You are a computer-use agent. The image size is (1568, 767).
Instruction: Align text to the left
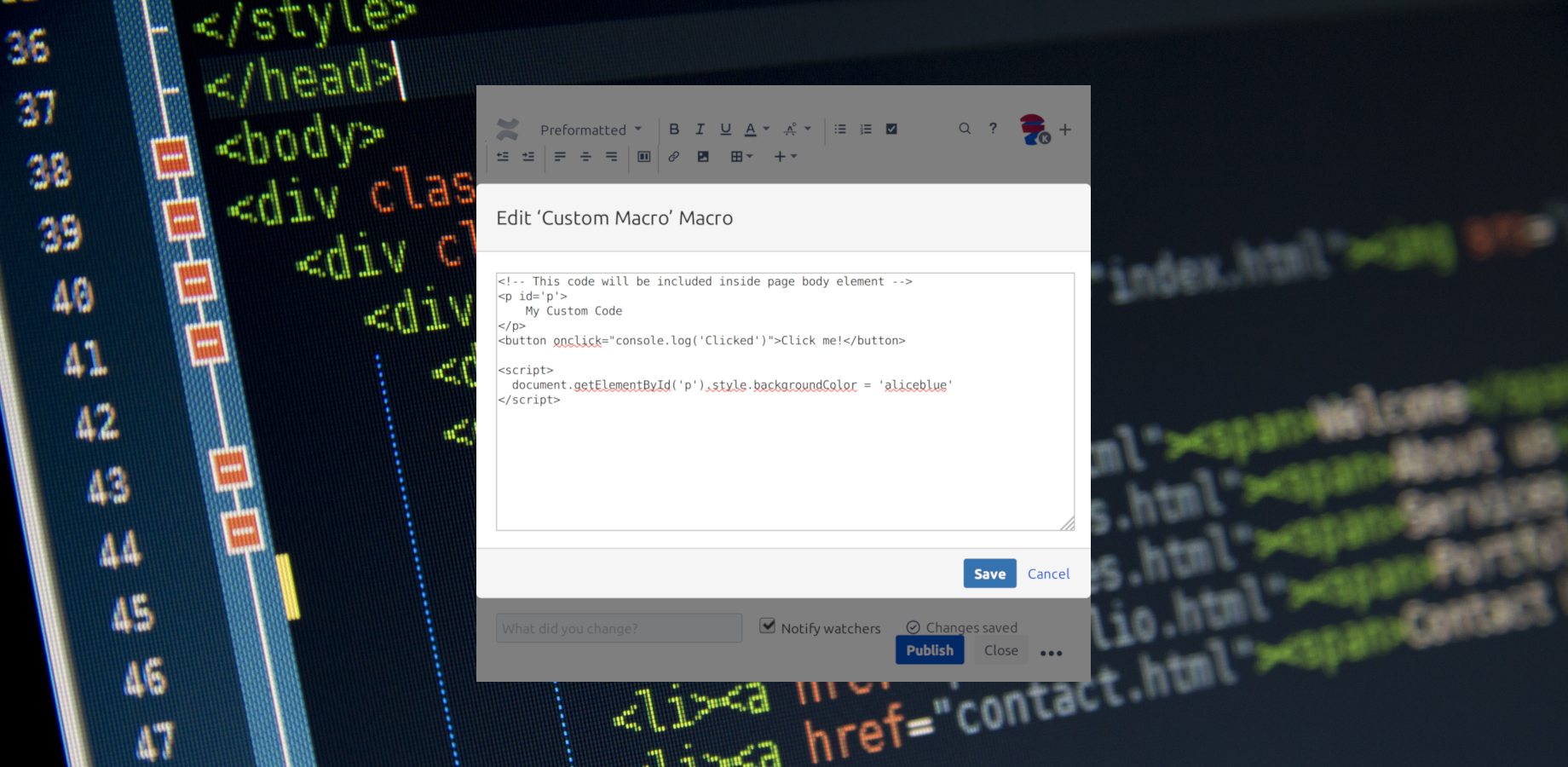[560, 157]
